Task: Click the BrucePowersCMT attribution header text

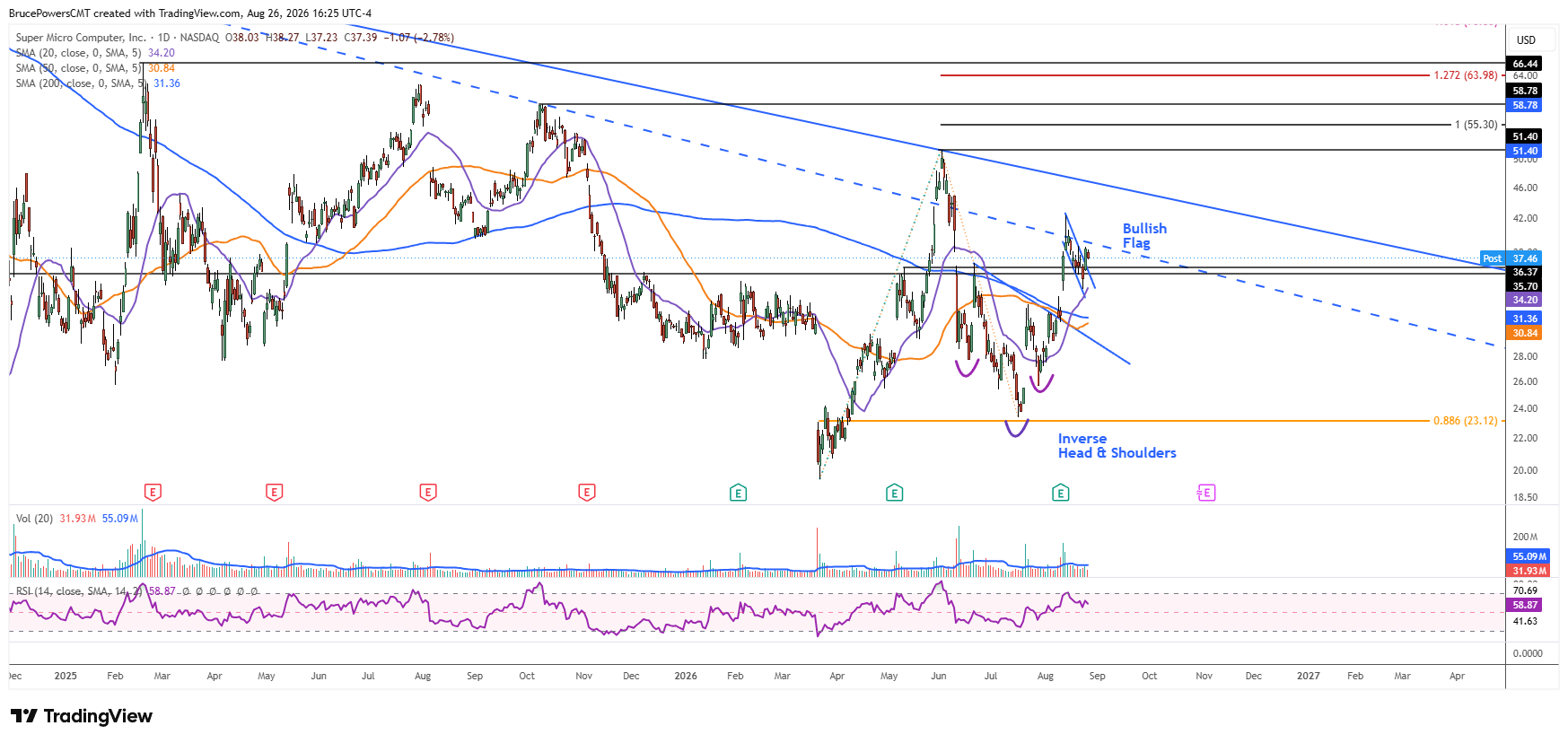Action: click(x=190, y=13)
